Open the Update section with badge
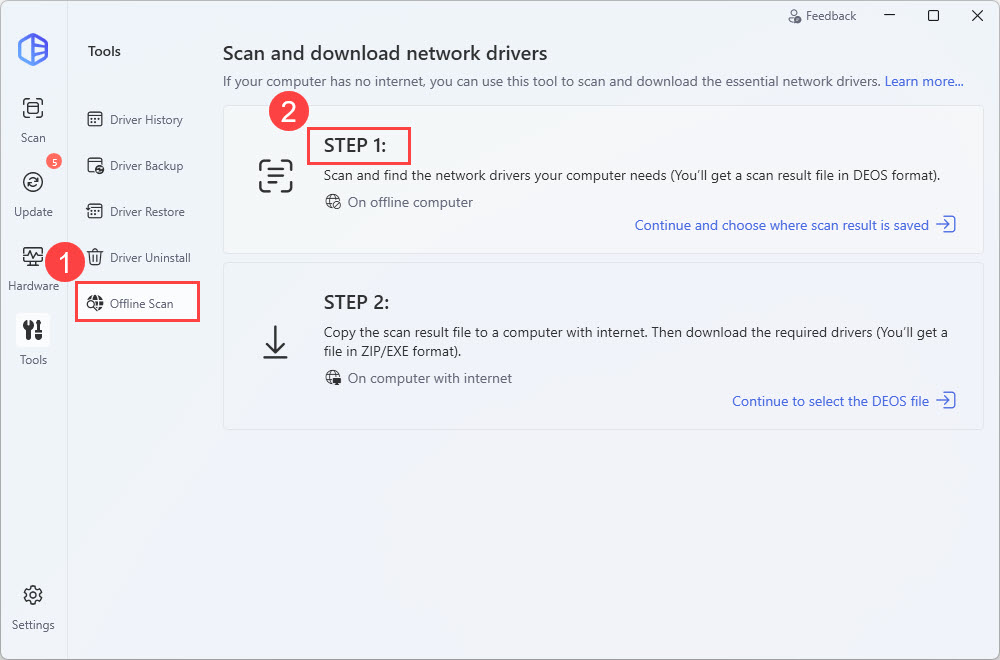The width and height of the screenshot is (1000, 660). click(x=33, y=192)
